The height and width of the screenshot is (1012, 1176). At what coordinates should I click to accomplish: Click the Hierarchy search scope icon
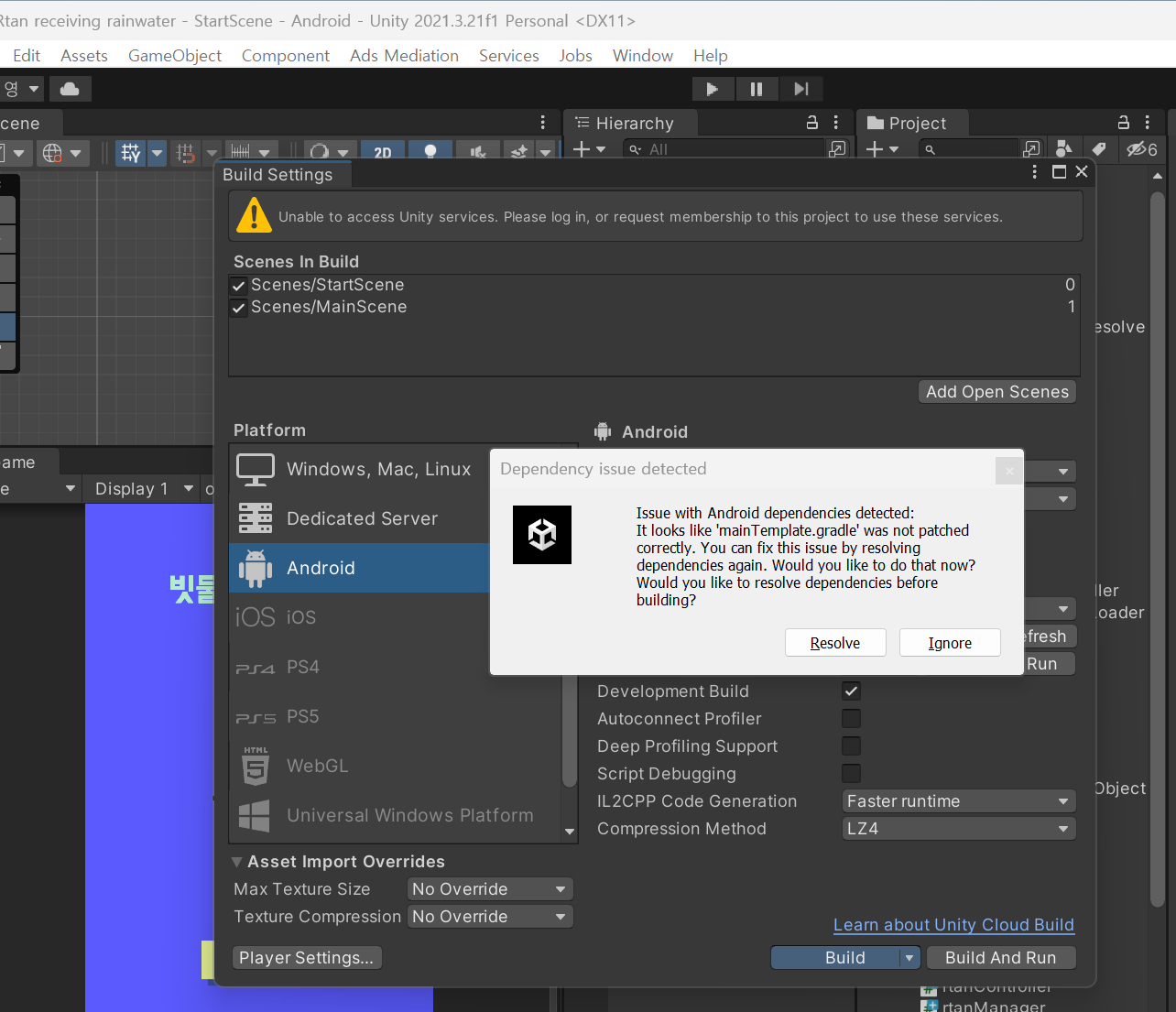click(x=837, y=149)
